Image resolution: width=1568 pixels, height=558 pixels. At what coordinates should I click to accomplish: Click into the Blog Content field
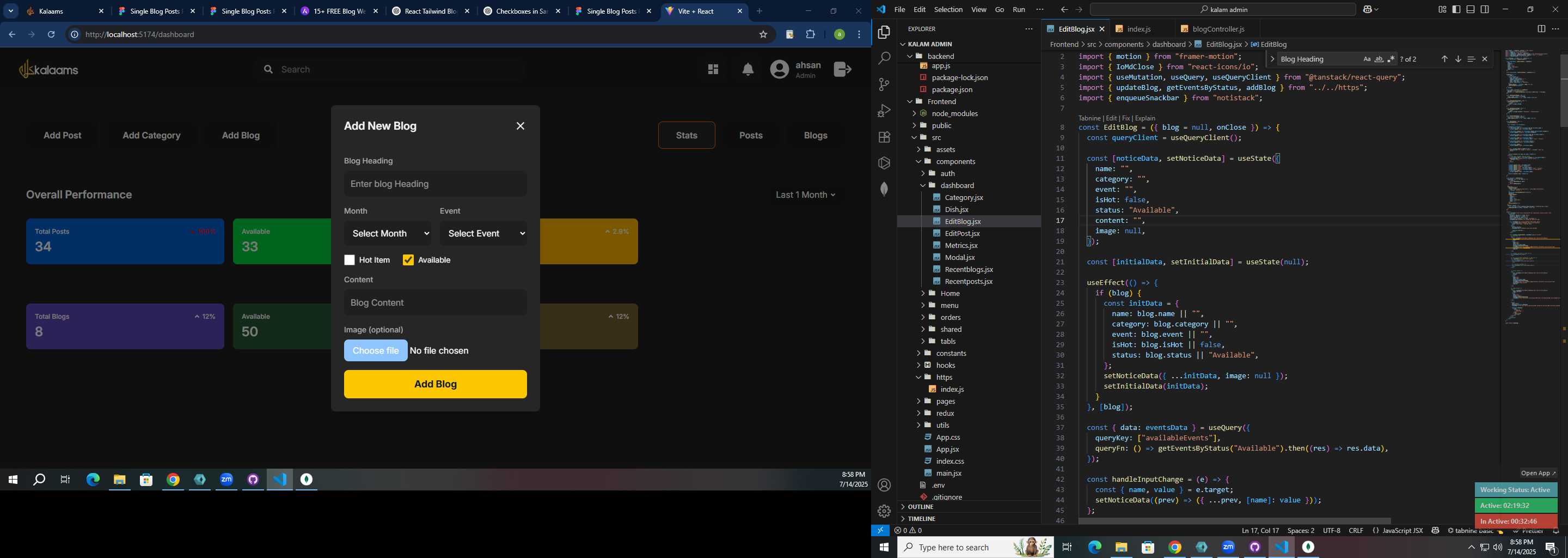435,303
